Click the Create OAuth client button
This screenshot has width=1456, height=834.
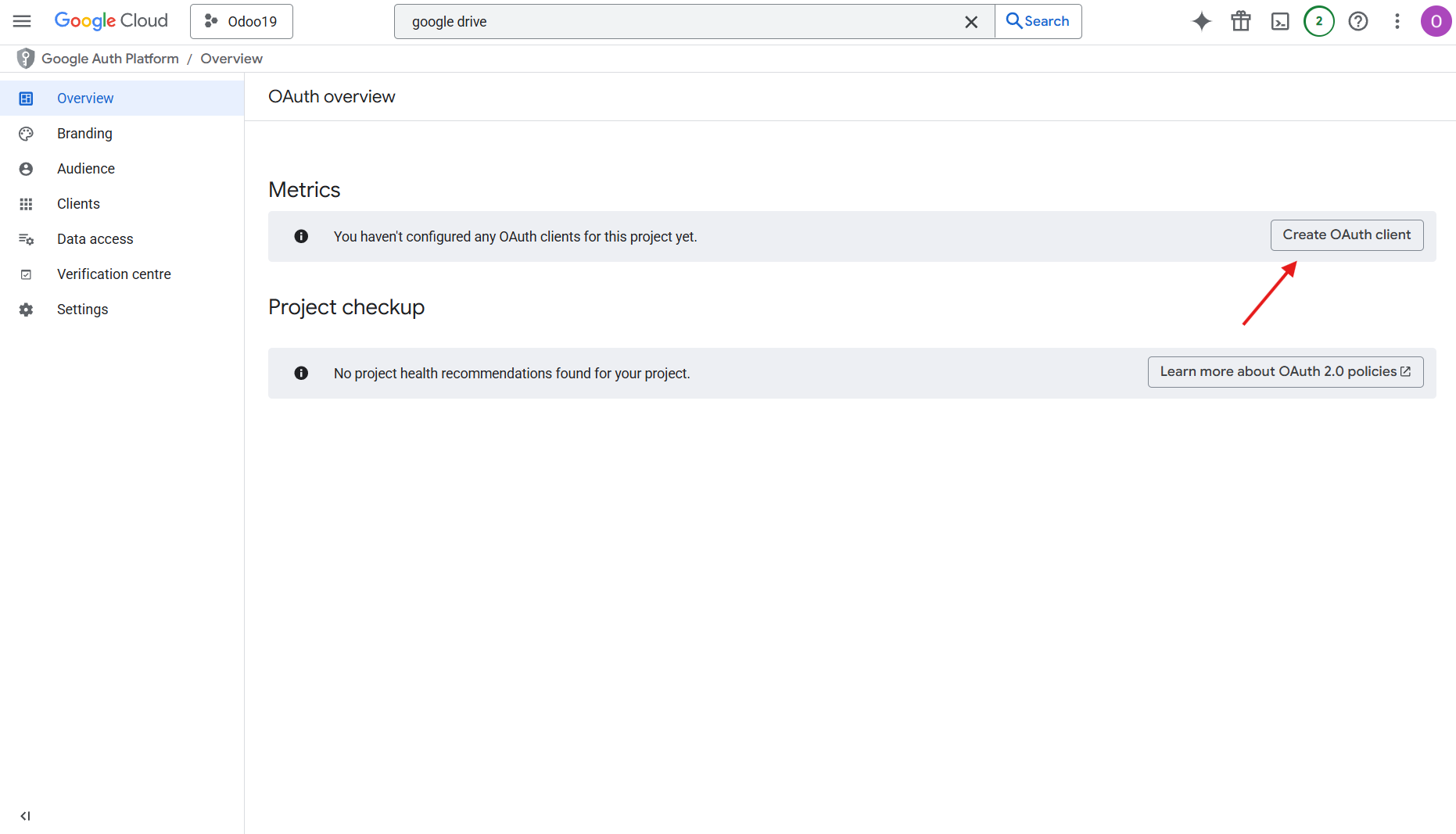click(1347, 235)
